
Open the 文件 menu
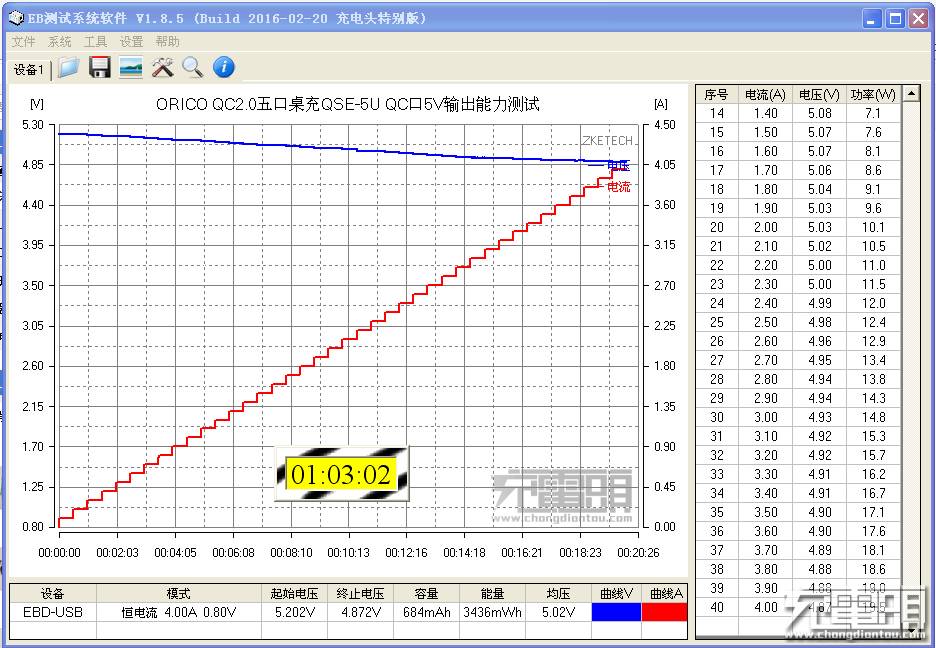coord(24,42)
